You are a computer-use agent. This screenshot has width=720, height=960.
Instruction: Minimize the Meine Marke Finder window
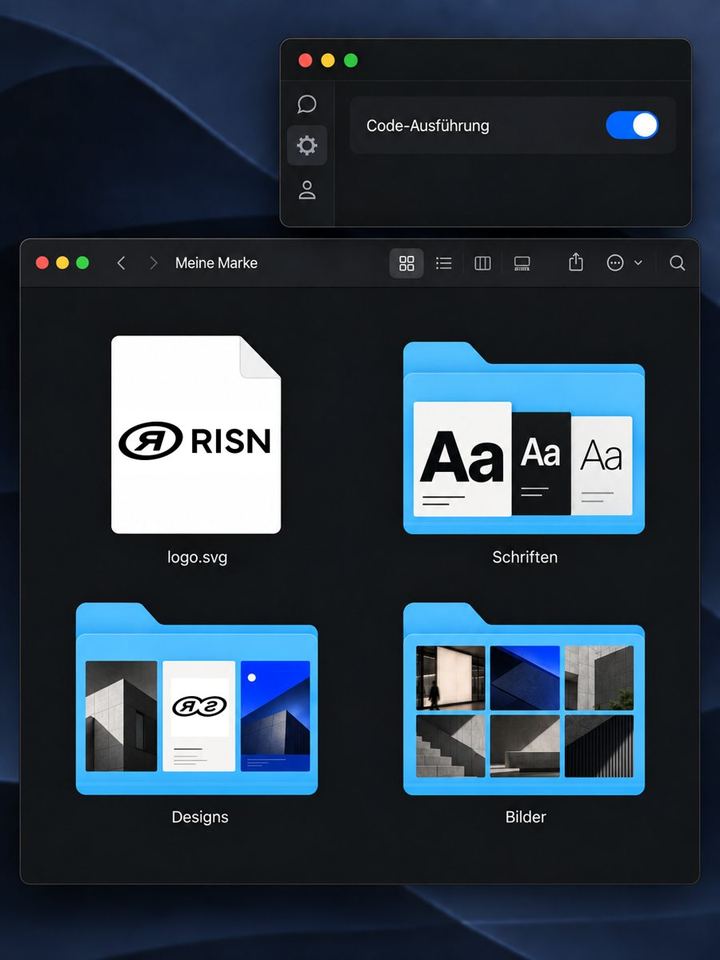pos(62,263)
